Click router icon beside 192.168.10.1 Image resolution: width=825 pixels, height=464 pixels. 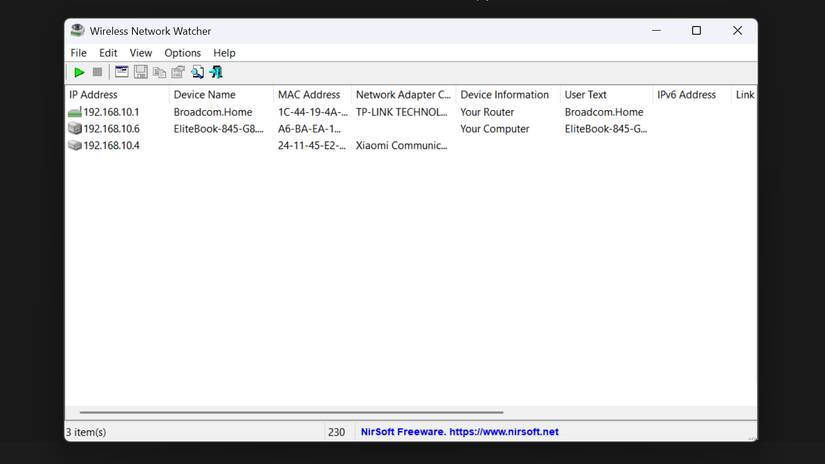tap(75, 112)
